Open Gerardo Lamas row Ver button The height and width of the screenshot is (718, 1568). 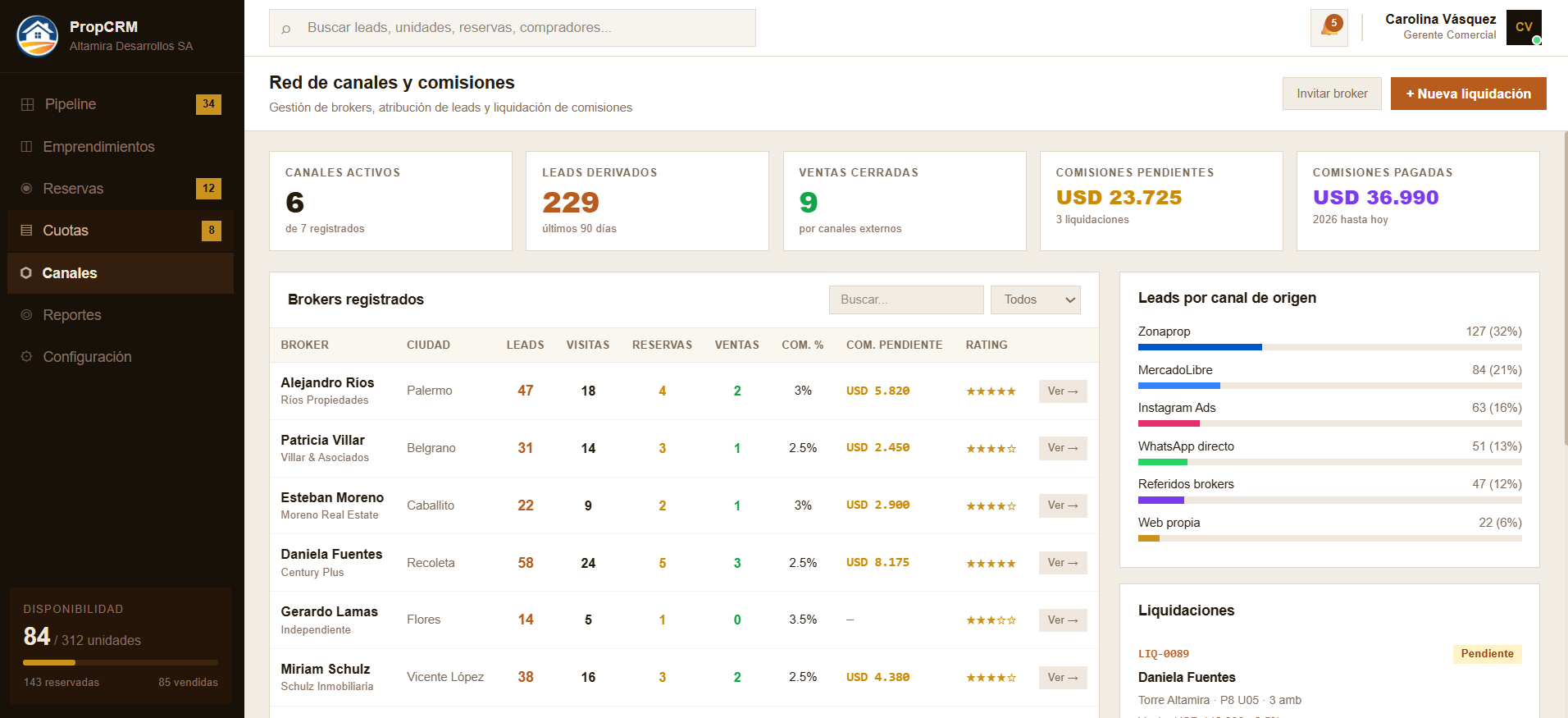pos(1062,620)
